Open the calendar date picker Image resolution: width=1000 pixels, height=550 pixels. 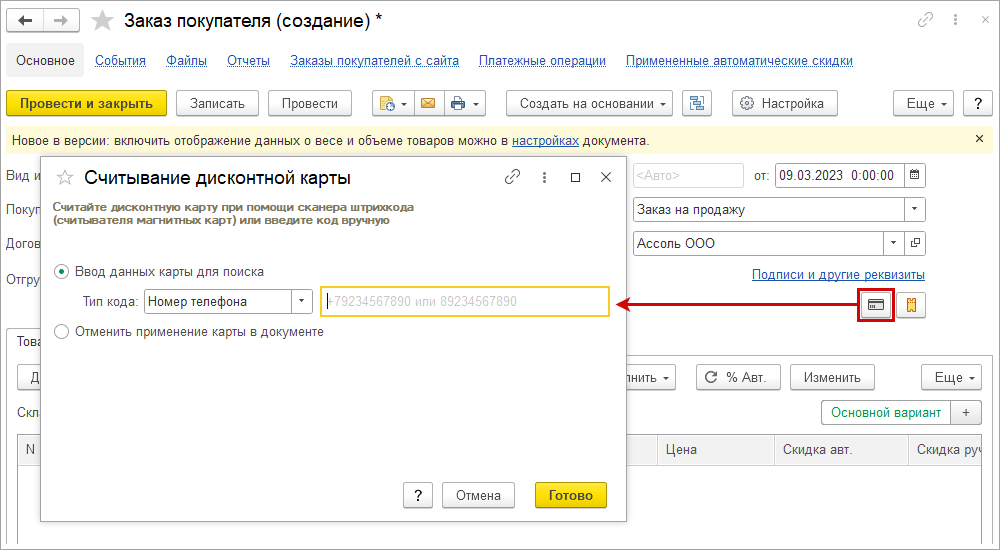pyautogui.click(x=914, y=175)
